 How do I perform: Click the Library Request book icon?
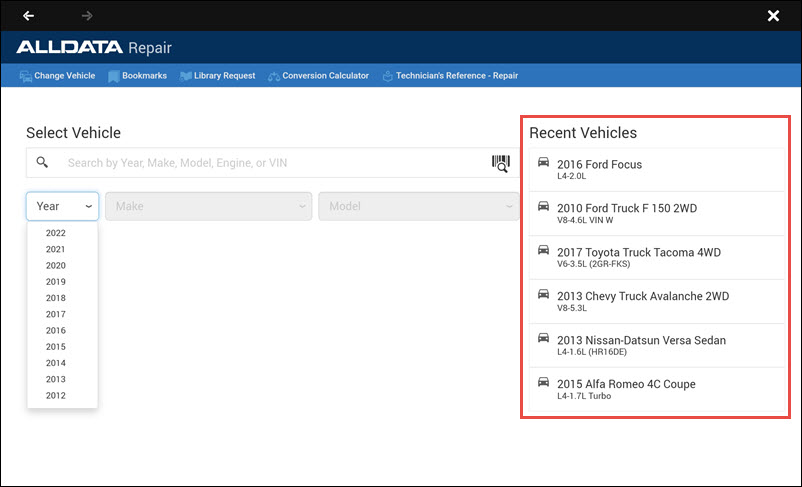coord(185,76)
